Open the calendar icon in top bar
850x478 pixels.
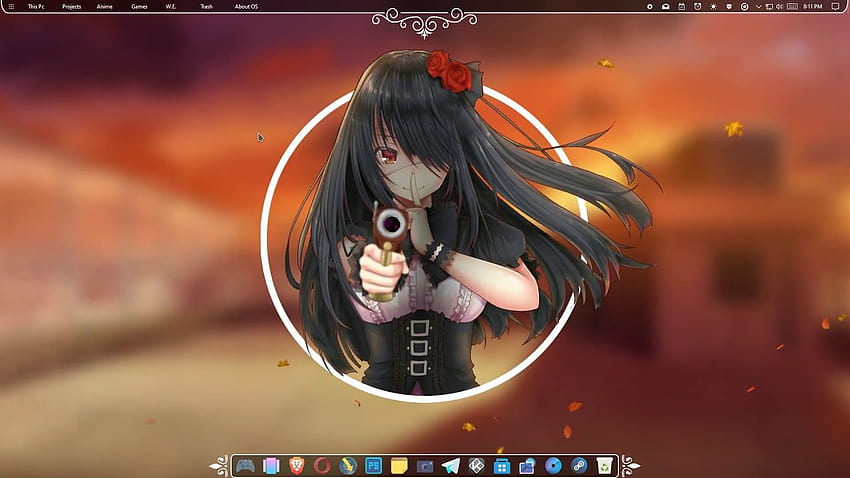pos(681,7)
